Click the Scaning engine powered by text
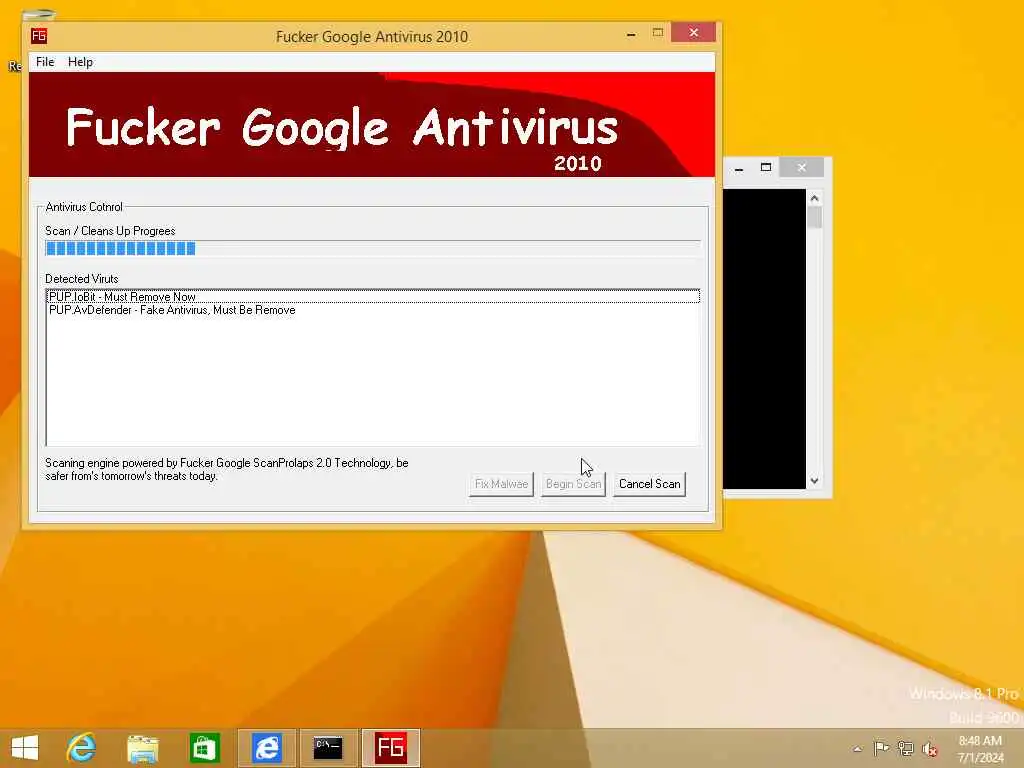This screenshot has height=768, width=1024. (x=227, y=470)
